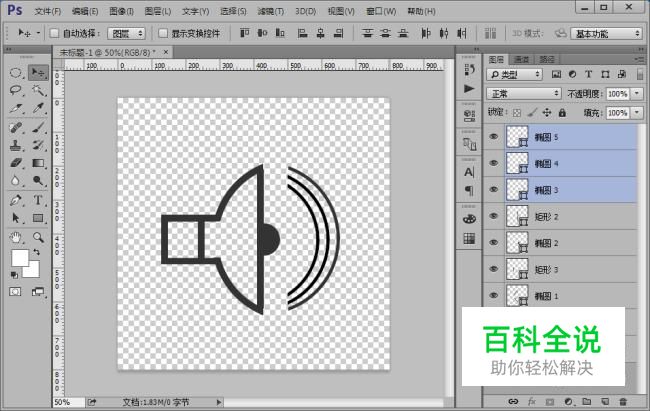Select the Clone Stamp tool
This screenshot has width=650, height=411.
16,145
